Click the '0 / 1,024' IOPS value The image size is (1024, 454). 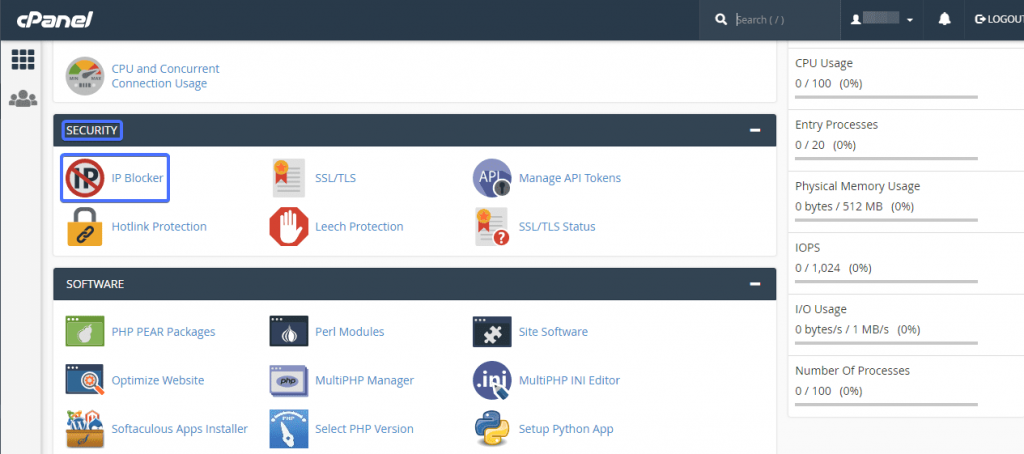pyautogui.click(x=818, y=268)
